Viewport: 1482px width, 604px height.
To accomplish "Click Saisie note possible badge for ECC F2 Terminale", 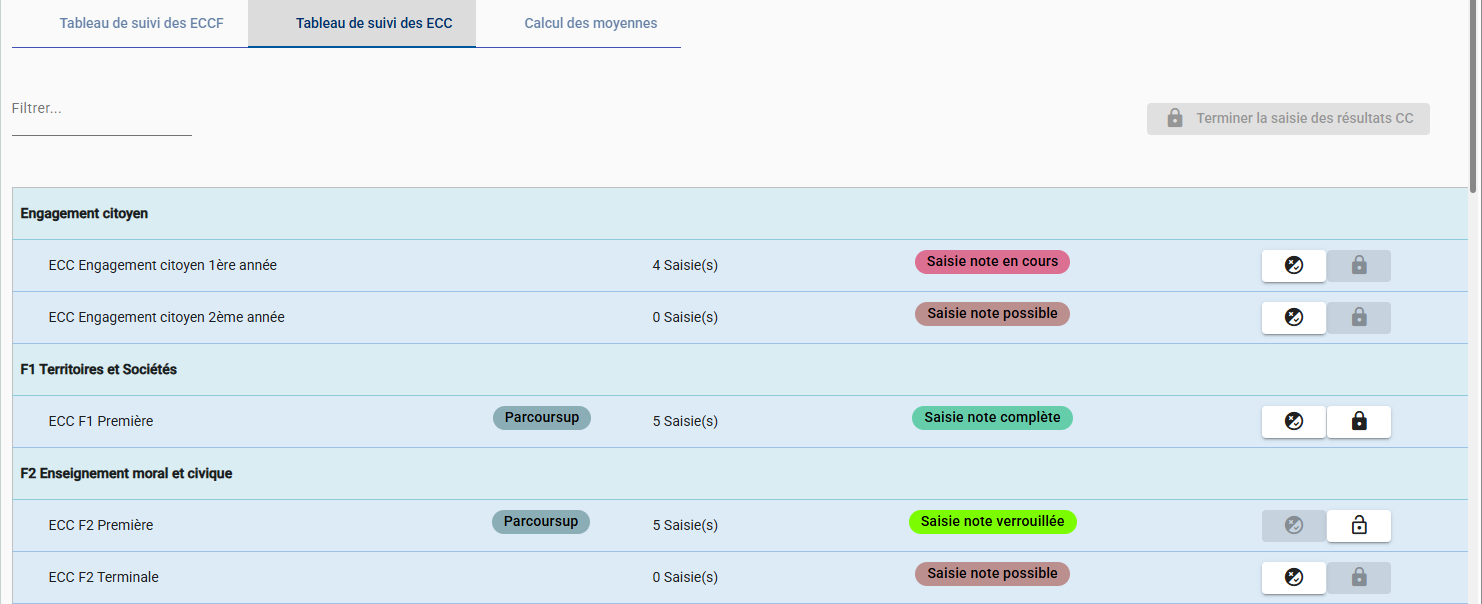I will click(x=992, y=574).
